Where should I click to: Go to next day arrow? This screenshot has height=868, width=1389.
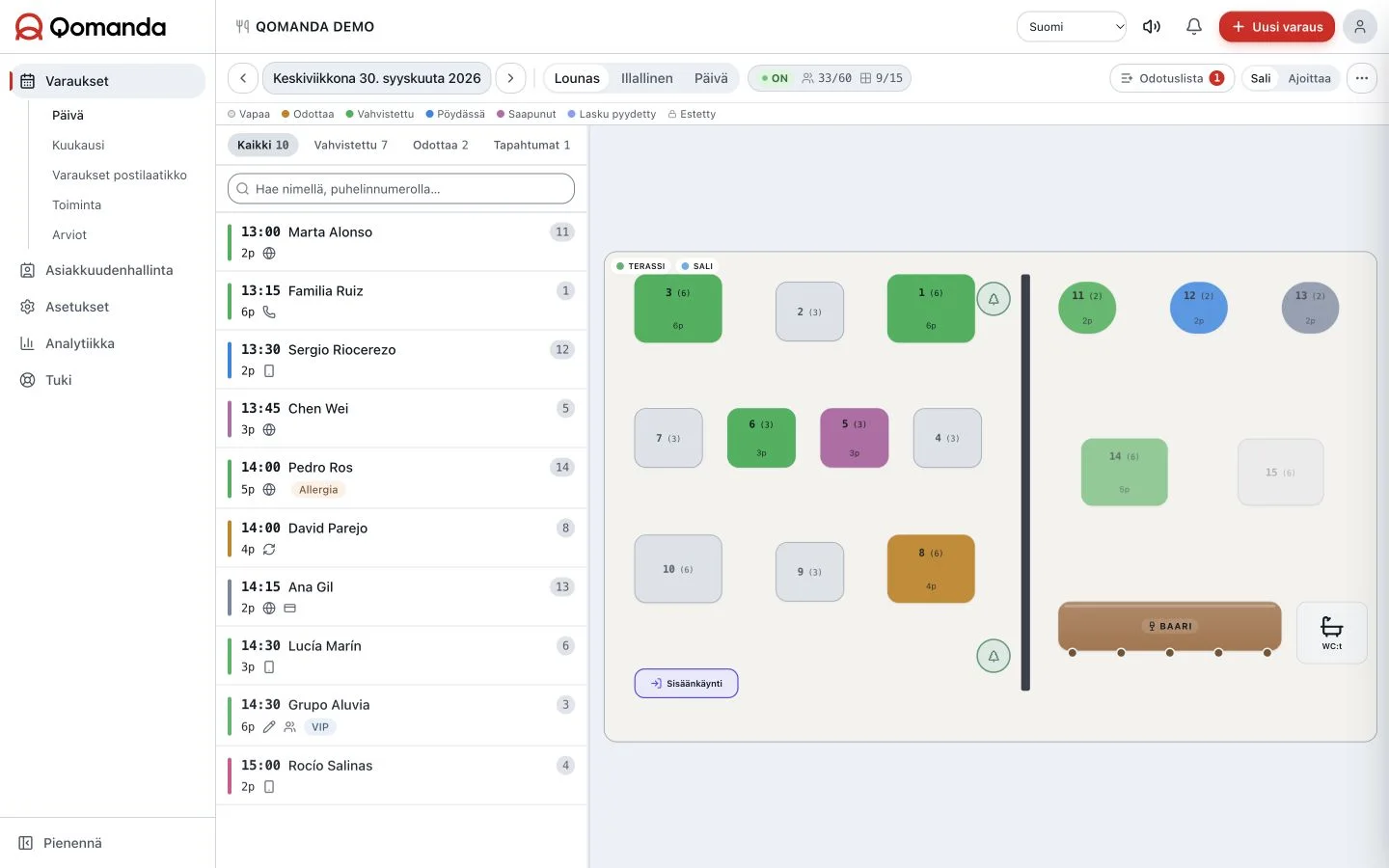[511, 78]
